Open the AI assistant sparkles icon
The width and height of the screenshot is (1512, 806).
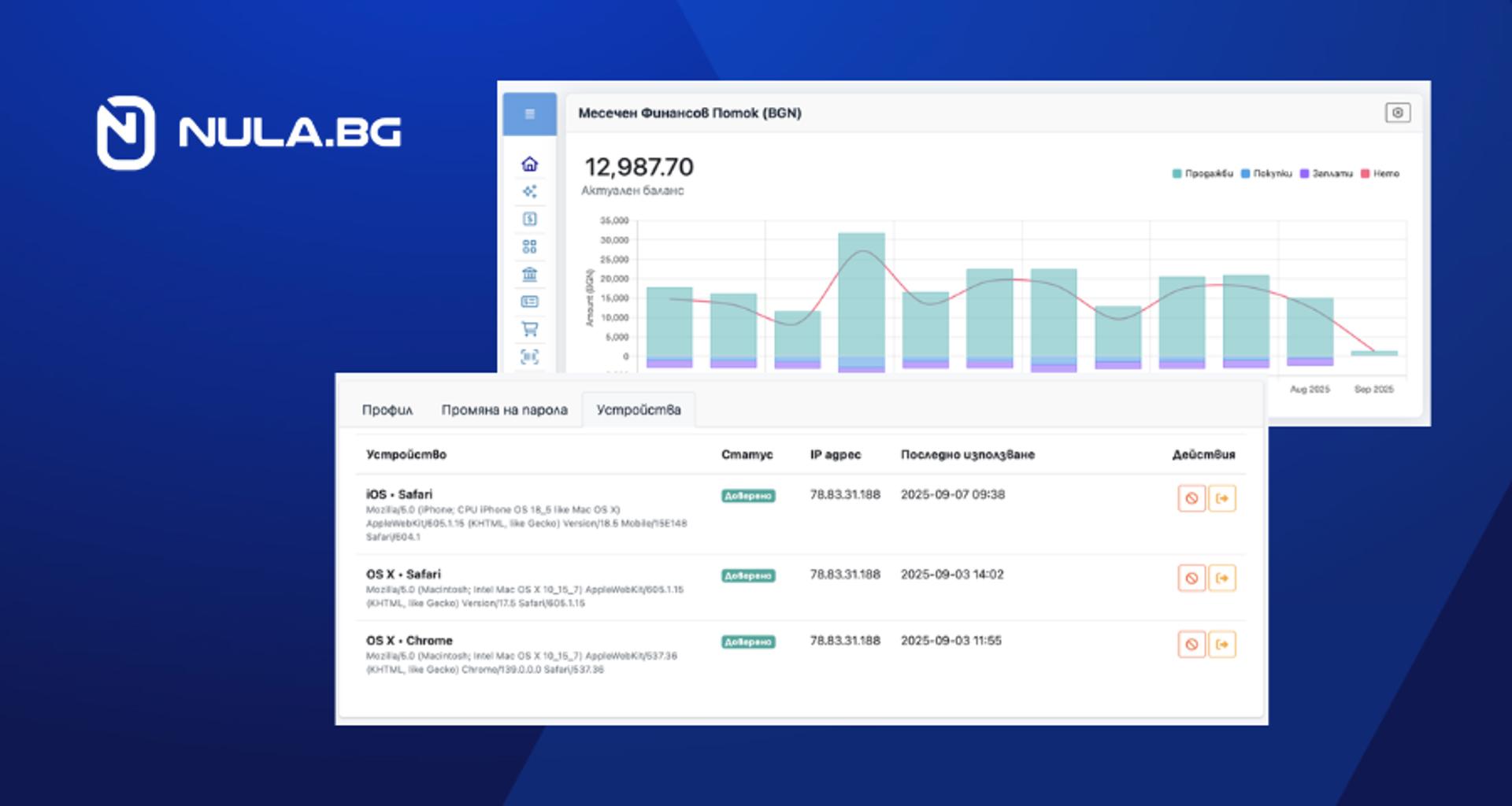coord(530,191)
